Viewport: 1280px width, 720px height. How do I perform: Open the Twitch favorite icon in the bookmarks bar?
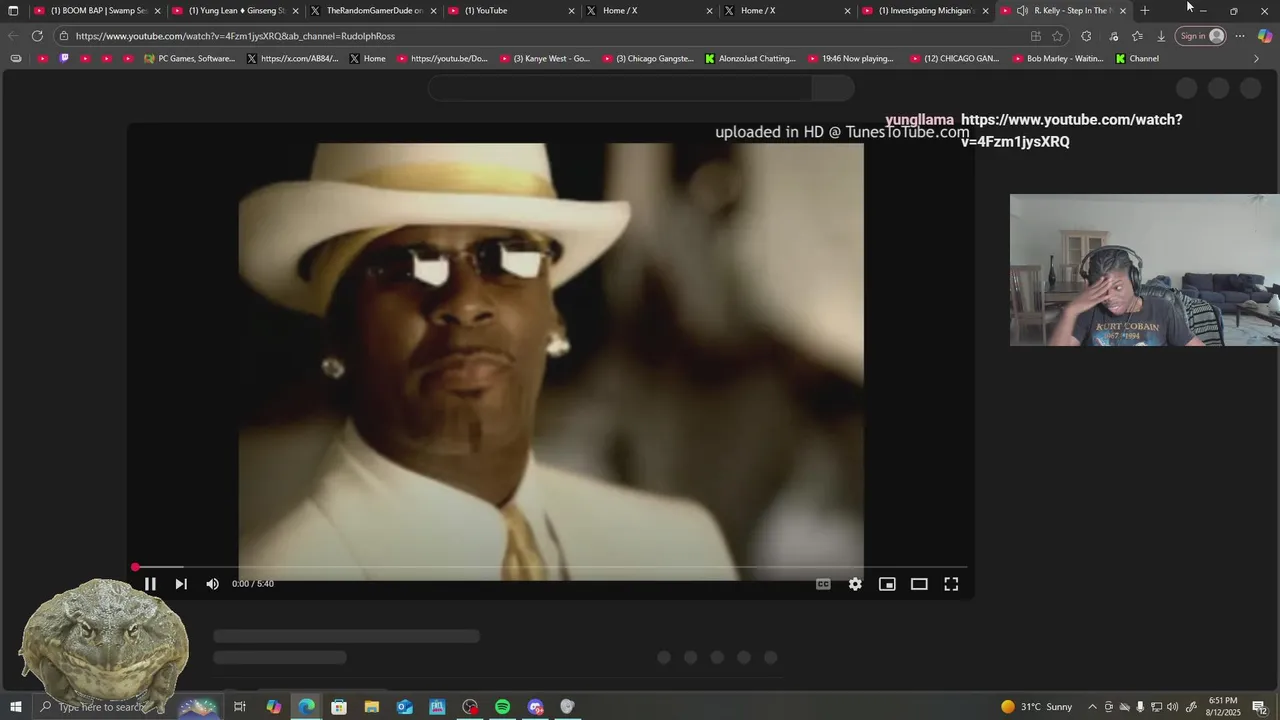point(64,58)
